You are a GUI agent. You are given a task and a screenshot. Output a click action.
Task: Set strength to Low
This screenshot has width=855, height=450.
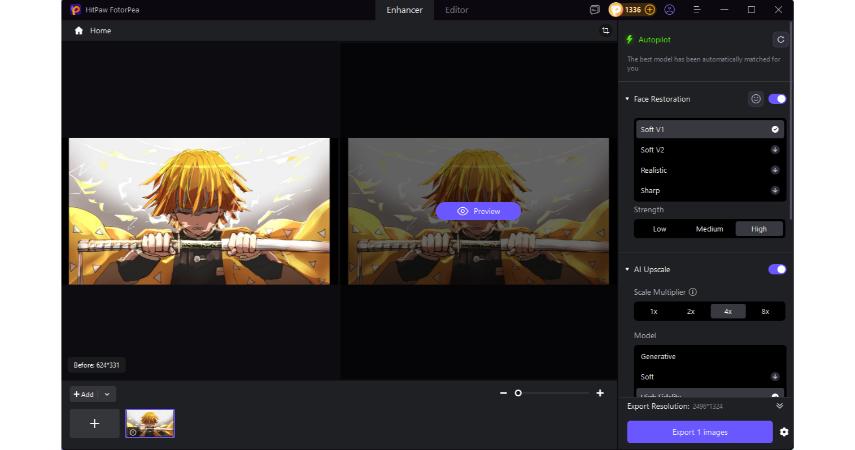pos(659,229)
